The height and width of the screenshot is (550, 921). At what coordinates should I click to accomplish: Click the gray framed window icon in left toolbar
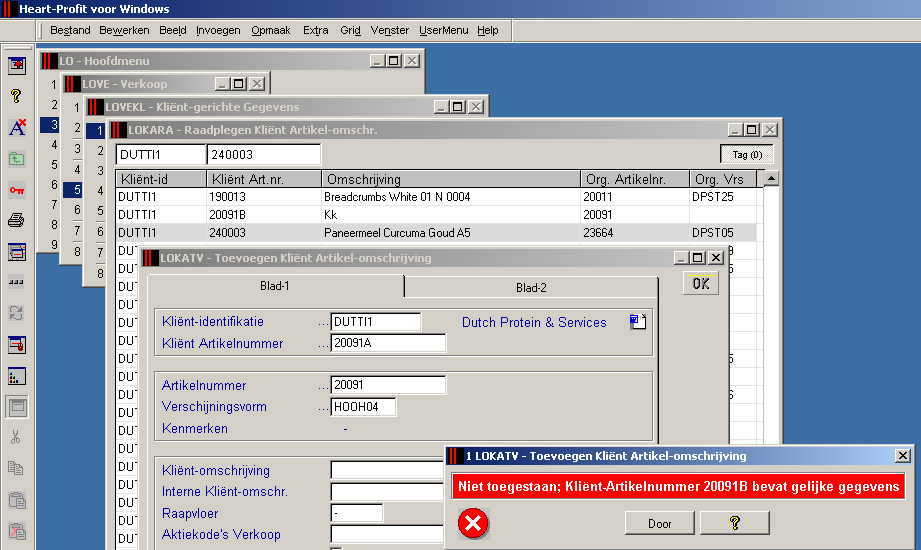tap(17, 407)
